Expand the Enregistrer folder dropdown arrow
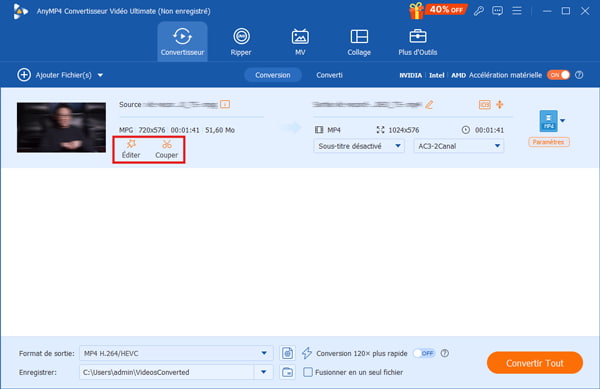The height and width of the screenshot is (389, 600). (264, 372)
